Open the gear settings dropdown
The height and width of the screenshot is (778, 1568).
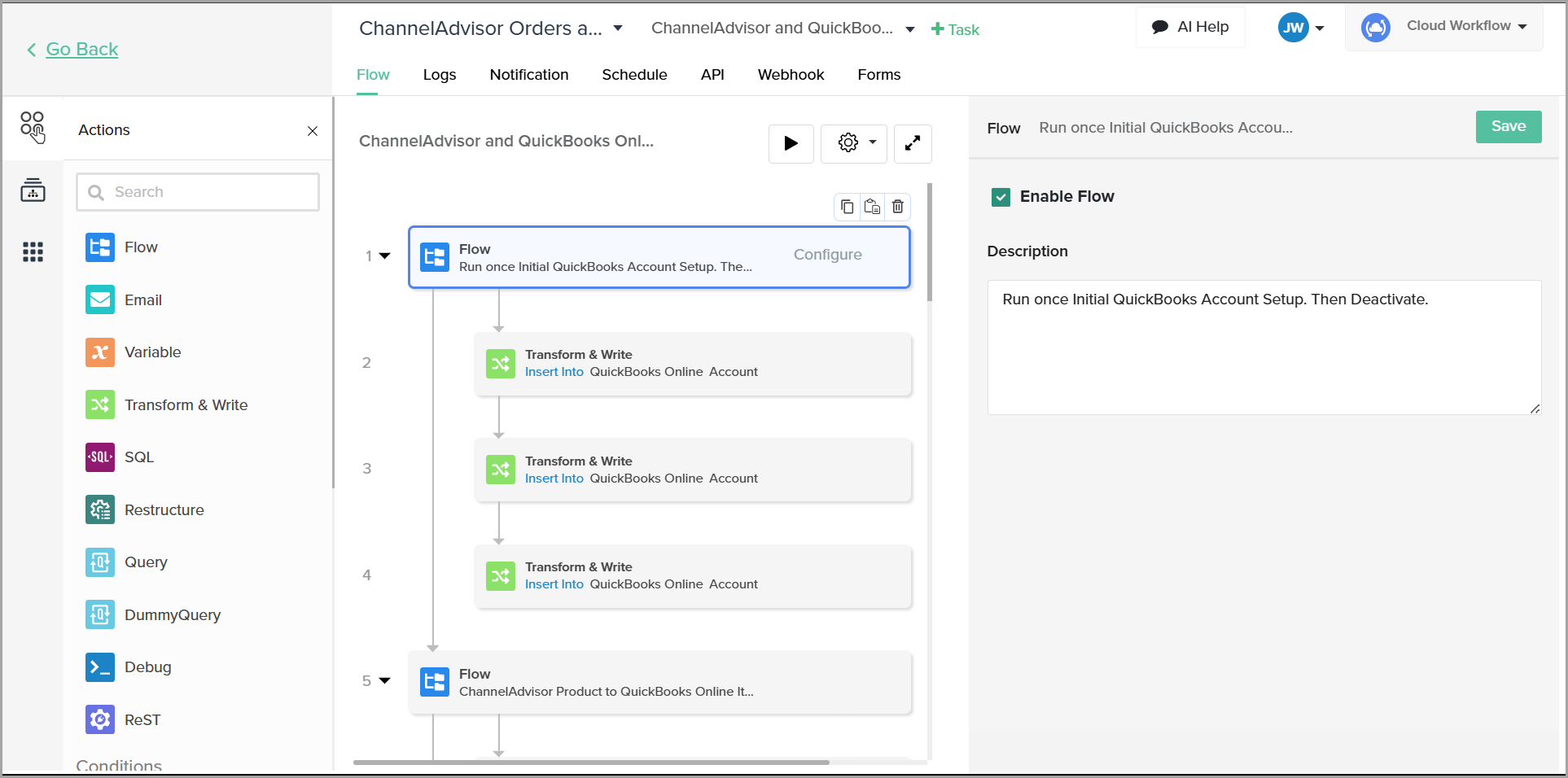(x=853, y=144)
